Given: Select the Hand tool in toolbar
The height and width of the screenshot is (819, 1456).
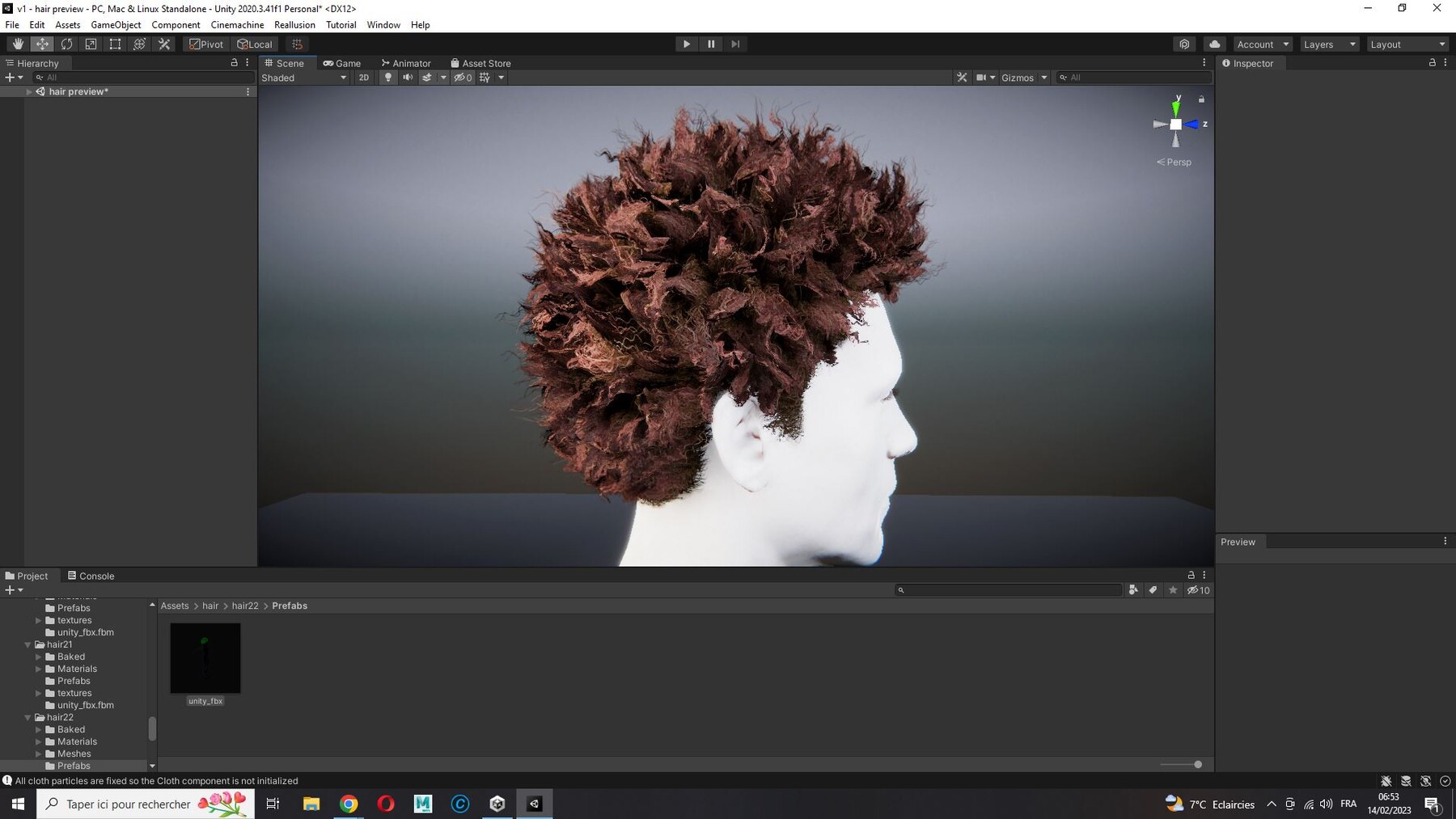Looking at the screenshot, I should coord(18,44).
